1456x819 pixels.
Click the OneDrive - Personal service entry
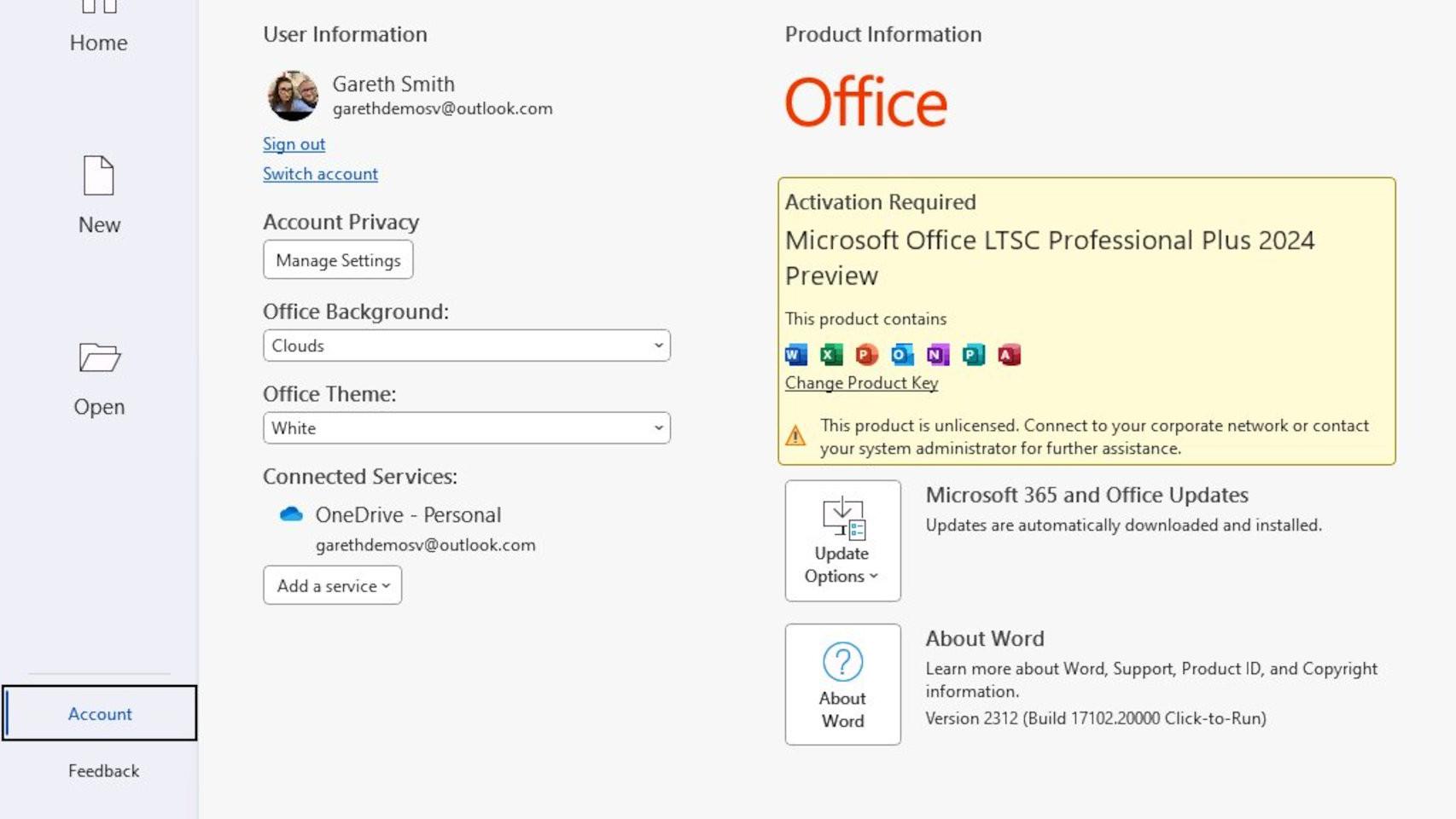click(408, 515)
